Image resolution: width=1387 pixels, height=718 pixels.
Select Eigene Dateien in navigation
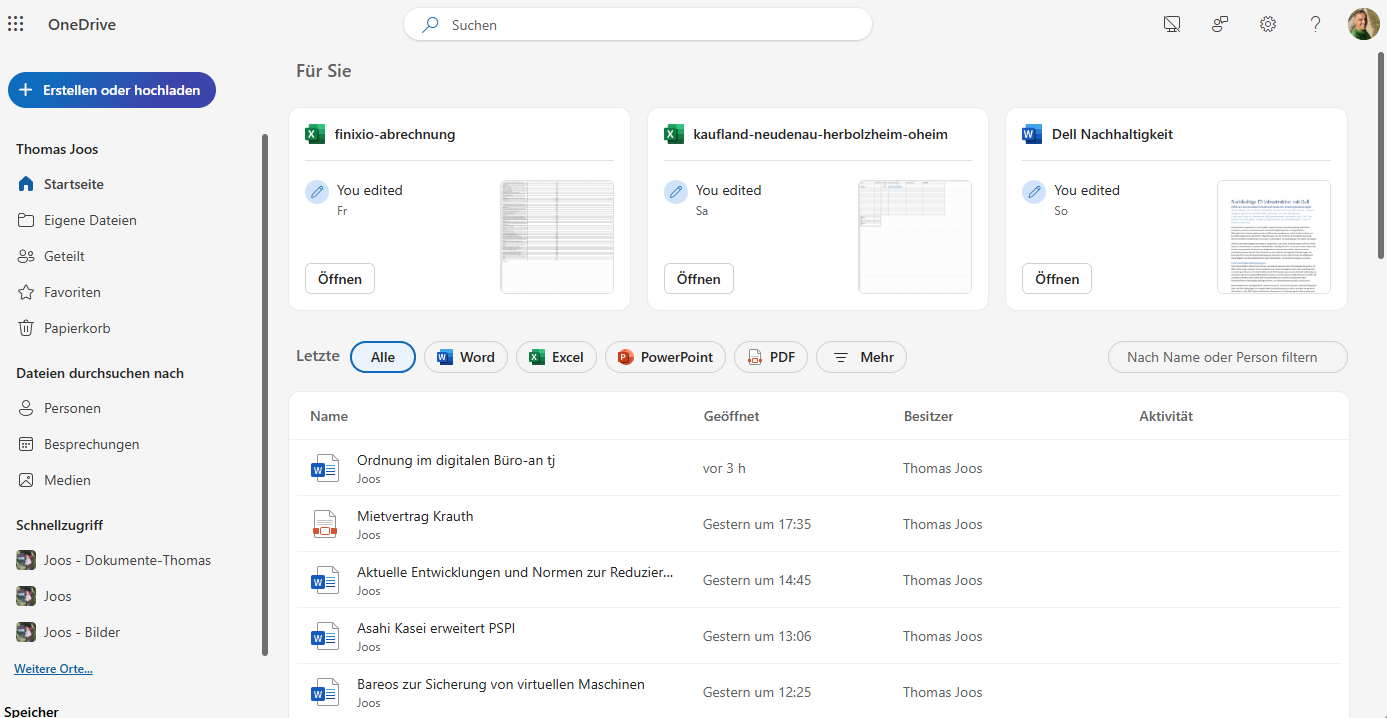click(90, 220)
